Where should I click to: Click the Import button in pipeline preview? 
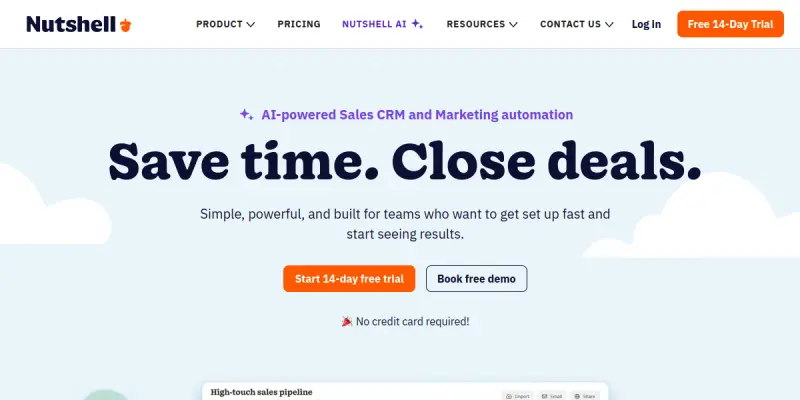tap(518, 396)
